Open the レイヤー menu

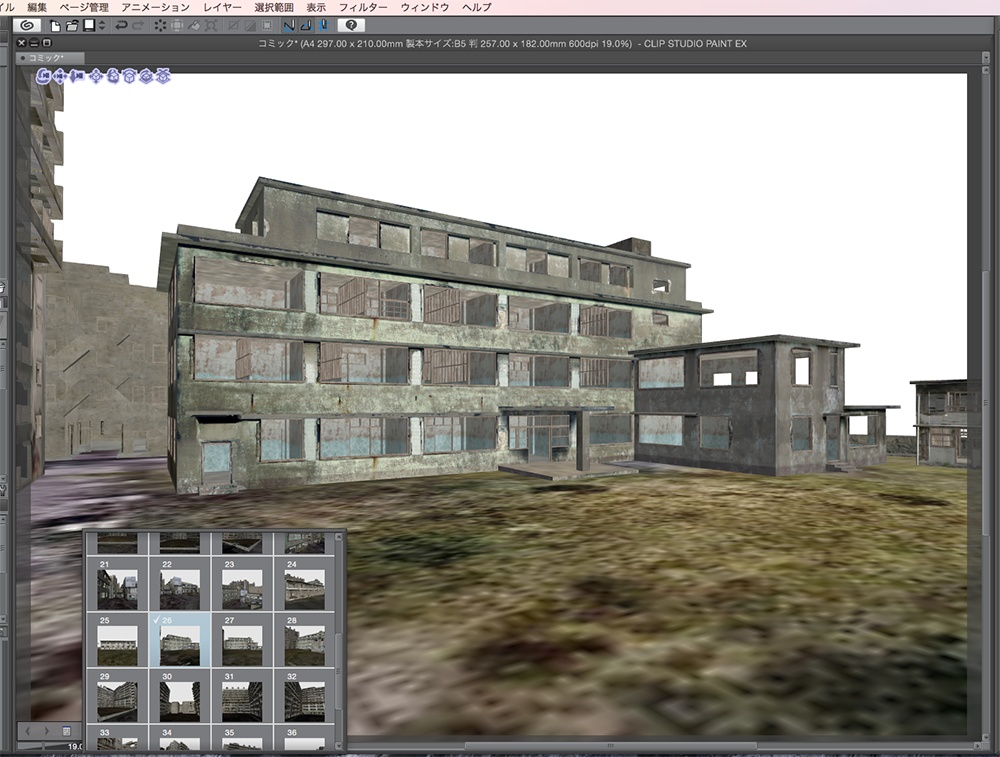pyautogui.click(x=222, y=7)
